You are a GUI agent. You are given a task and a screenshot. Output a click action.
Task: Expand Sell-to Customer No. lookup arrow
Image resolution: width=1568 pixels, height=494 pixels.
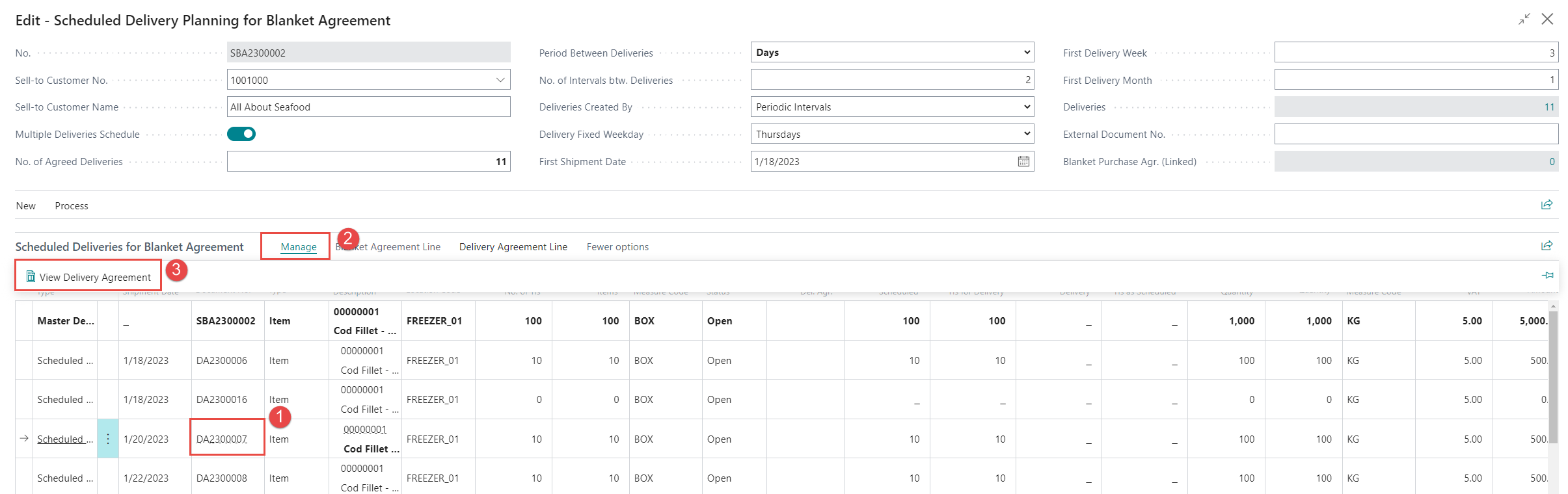[500, 80]
